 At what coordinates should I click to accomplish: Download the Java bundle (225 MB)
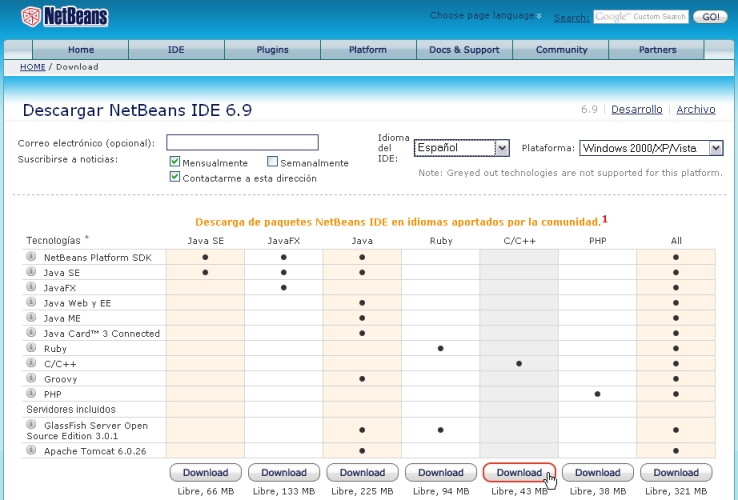tap(362, 472)
